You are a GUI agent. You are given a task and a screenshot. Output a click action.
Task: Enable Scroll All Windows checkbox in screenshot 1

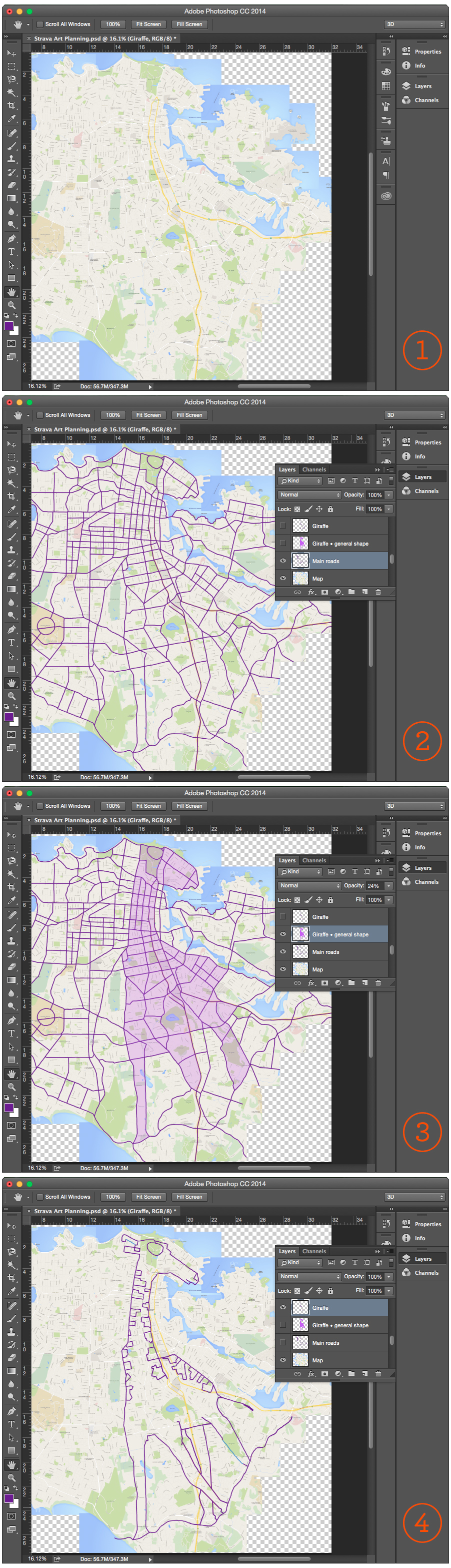(40, 25)
